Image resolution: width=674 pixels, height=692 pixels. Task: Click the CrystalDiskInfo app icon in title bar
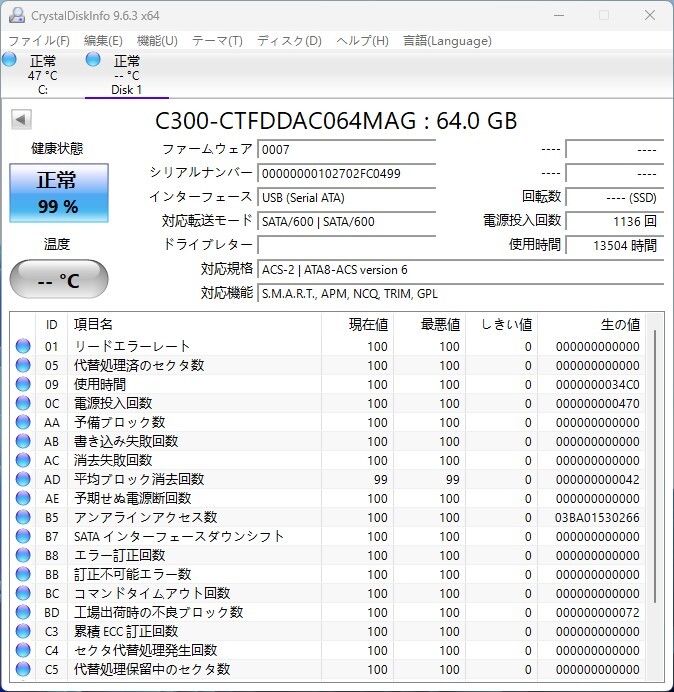tap(17, 15)
